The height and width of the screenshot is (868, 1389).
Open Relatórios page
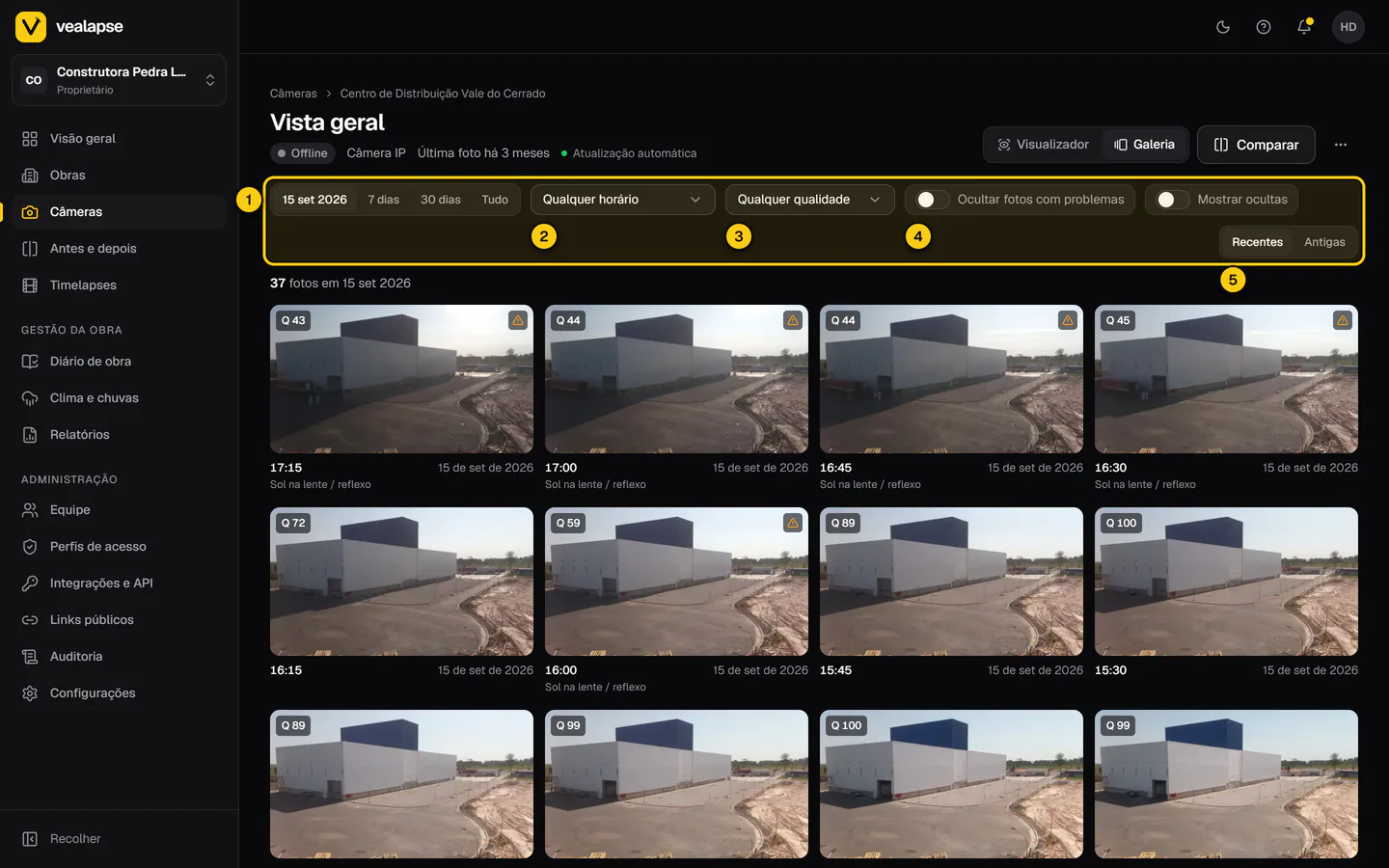tap(119, 435)
